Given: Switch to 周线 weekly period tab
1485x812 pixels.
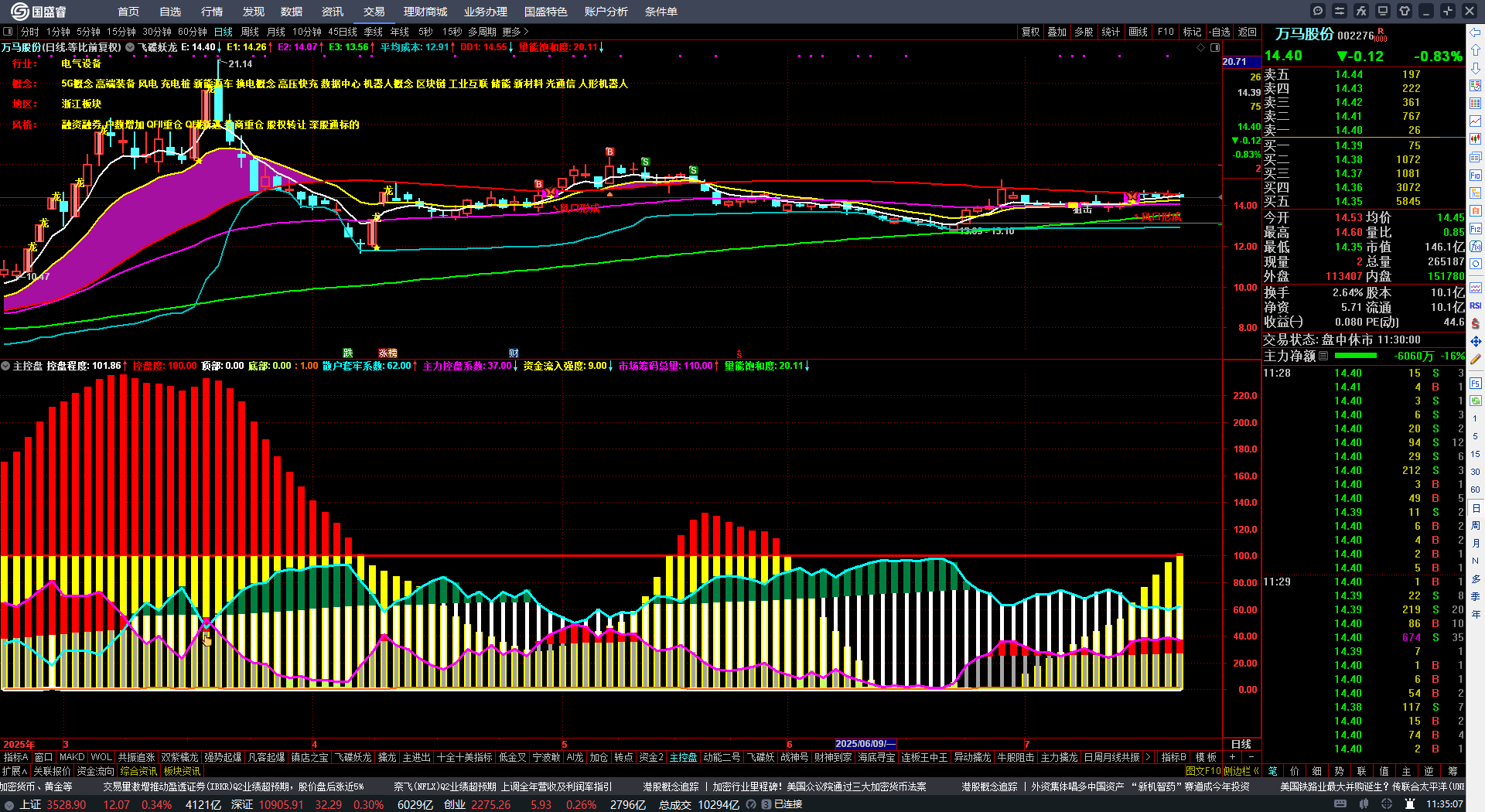Looking at the screenshot, I should [250, 32].
